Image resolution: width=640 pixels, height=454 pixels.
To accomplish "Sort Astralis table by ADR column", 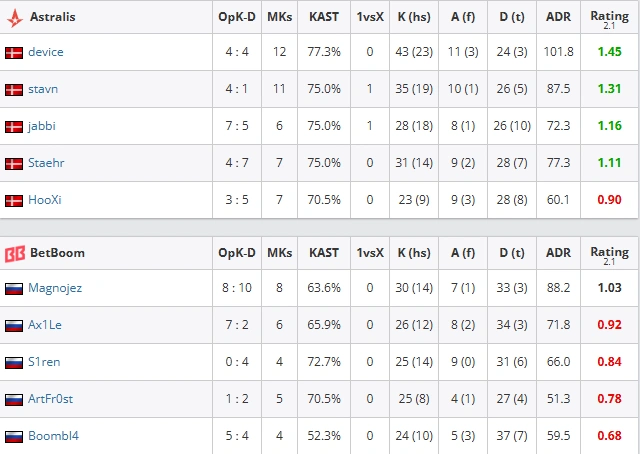I will [x=558, y=17].
